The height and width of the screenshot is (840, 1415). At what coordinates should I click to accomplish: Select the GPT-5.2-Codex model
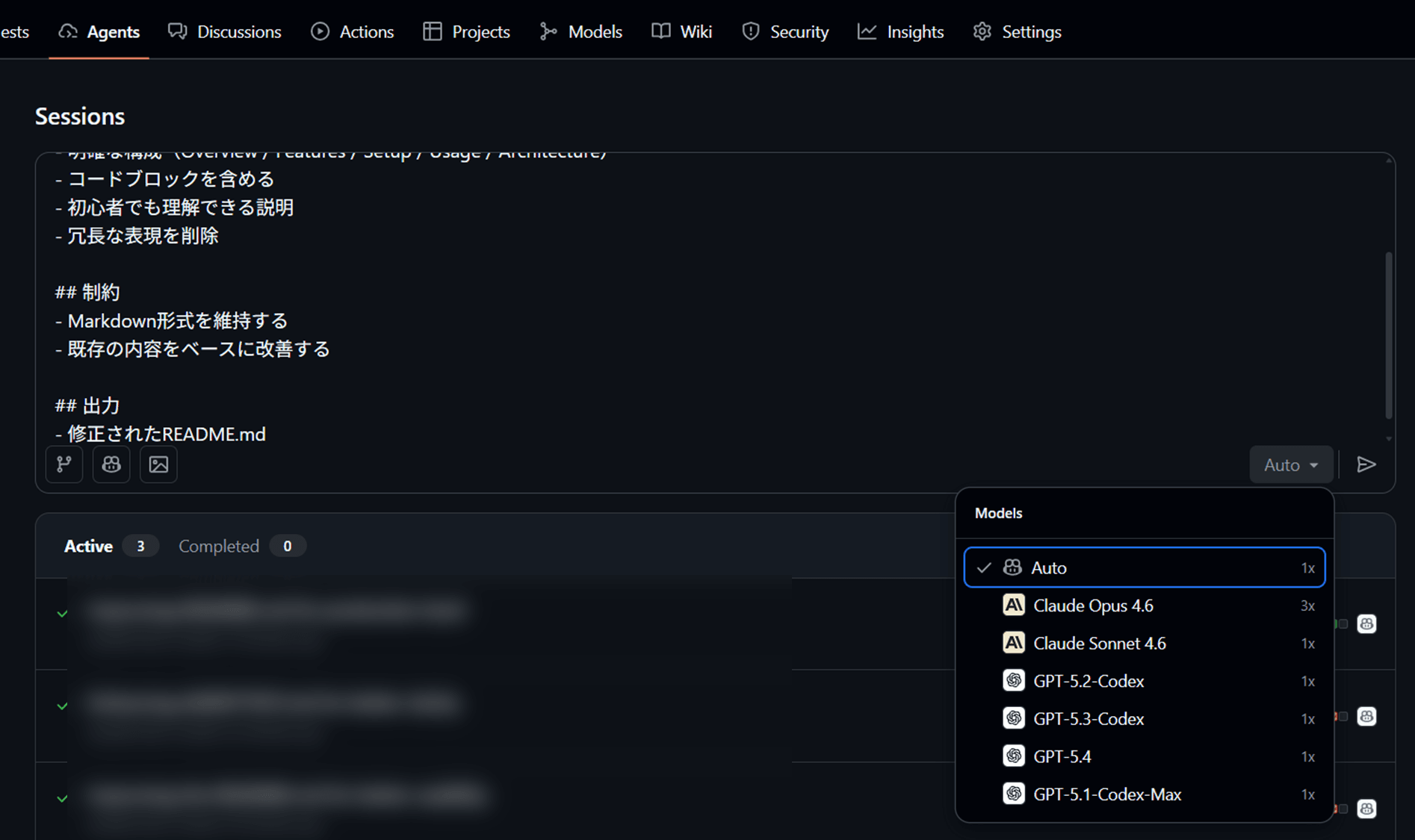tap(1145, 681)
